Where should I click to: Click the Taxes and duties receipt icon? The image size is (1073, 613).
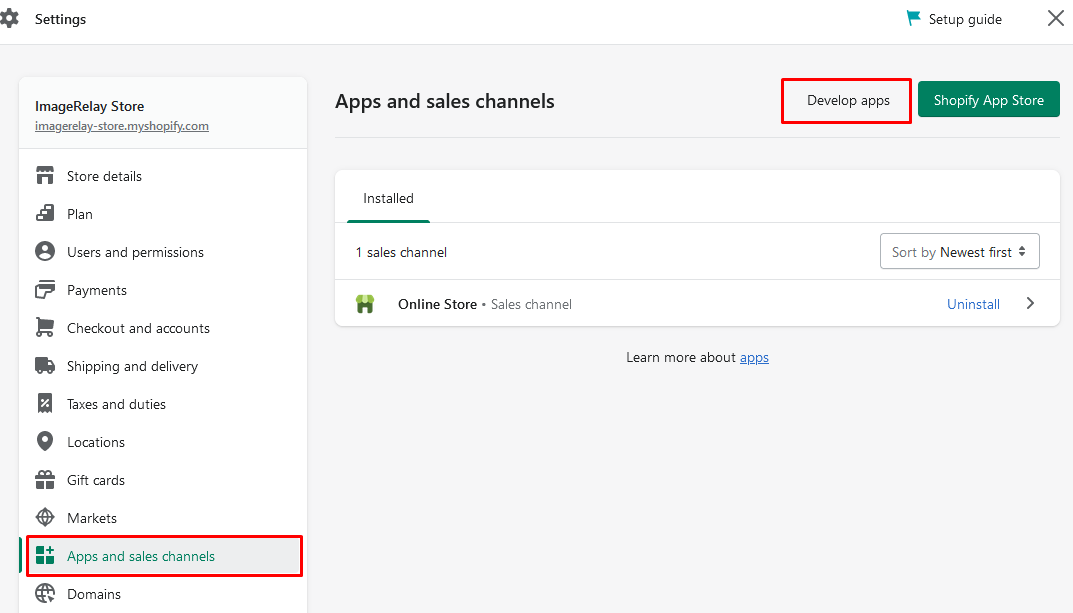[x=44, y=404]
